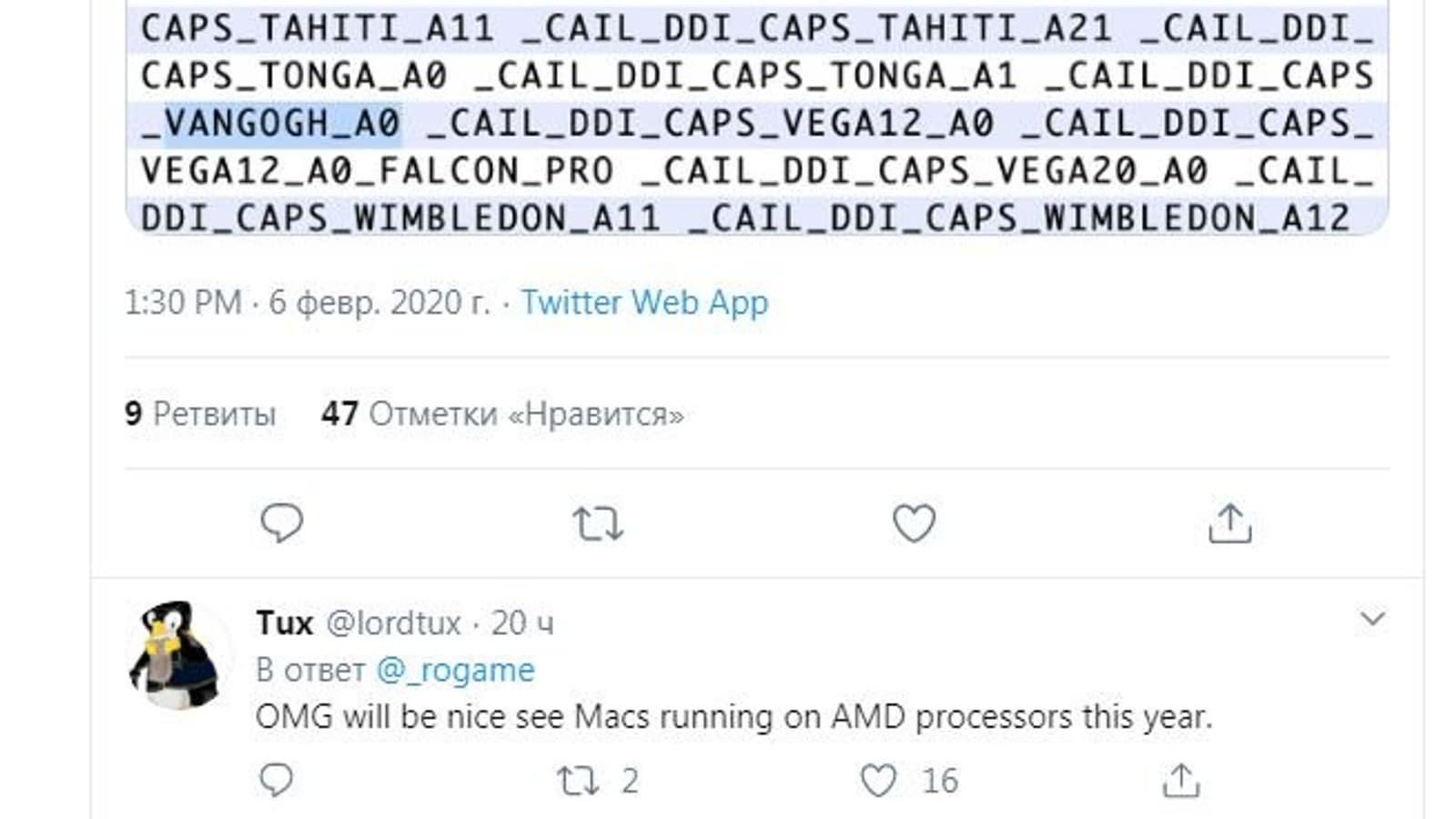This screenshot has width=1456, height=819.
Task: Share the main tweet
Action: pos(1229,523)
